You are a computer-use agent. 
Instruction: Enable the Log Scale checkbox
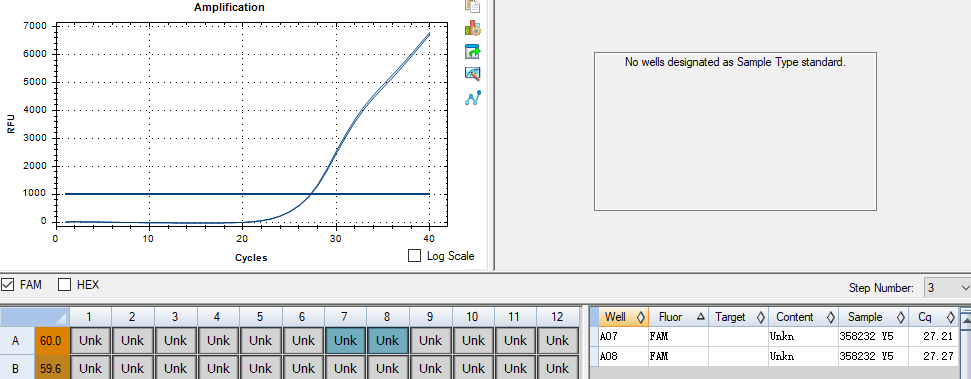(415, 256)
